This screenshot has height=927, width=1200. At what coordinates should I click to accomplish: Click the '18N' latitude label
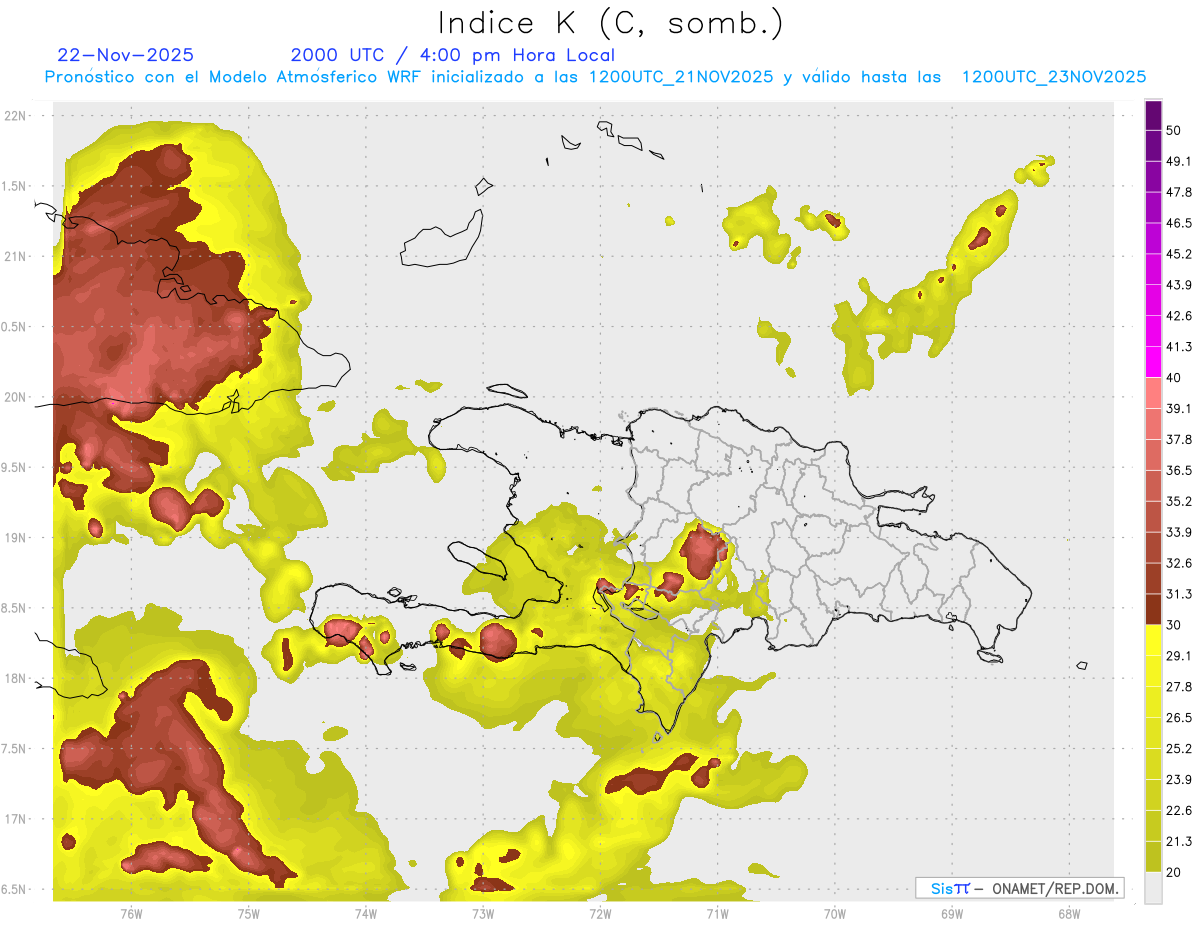pos(15,679)
